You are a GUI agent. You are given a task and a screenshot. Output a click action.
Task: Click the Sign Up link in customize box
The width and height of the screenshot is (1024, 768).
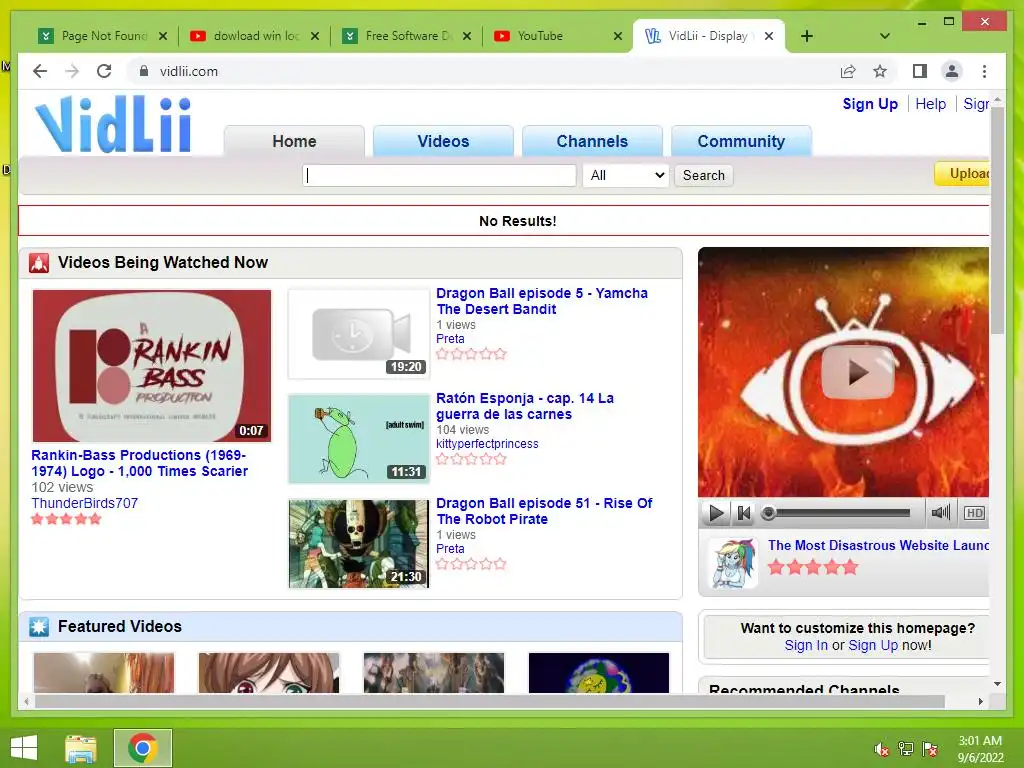(x=873, y=645)
